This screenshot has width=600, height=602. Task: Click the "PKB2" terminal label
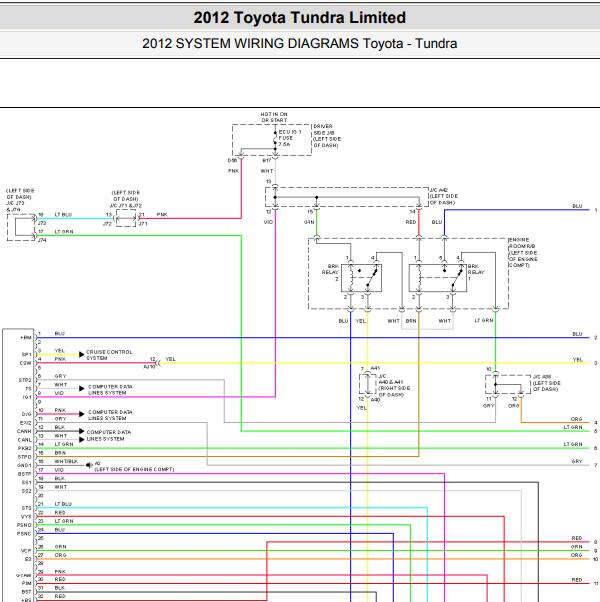click(25, 448)
